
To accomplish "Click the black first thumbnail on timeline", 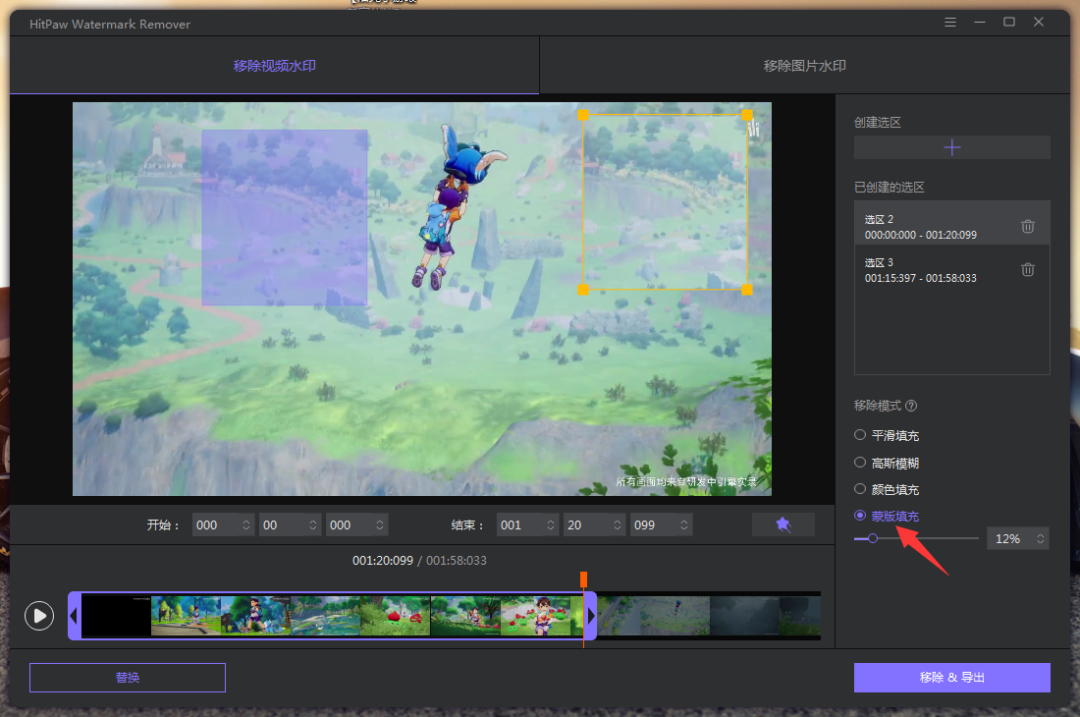I will click(x=116, y=616).
